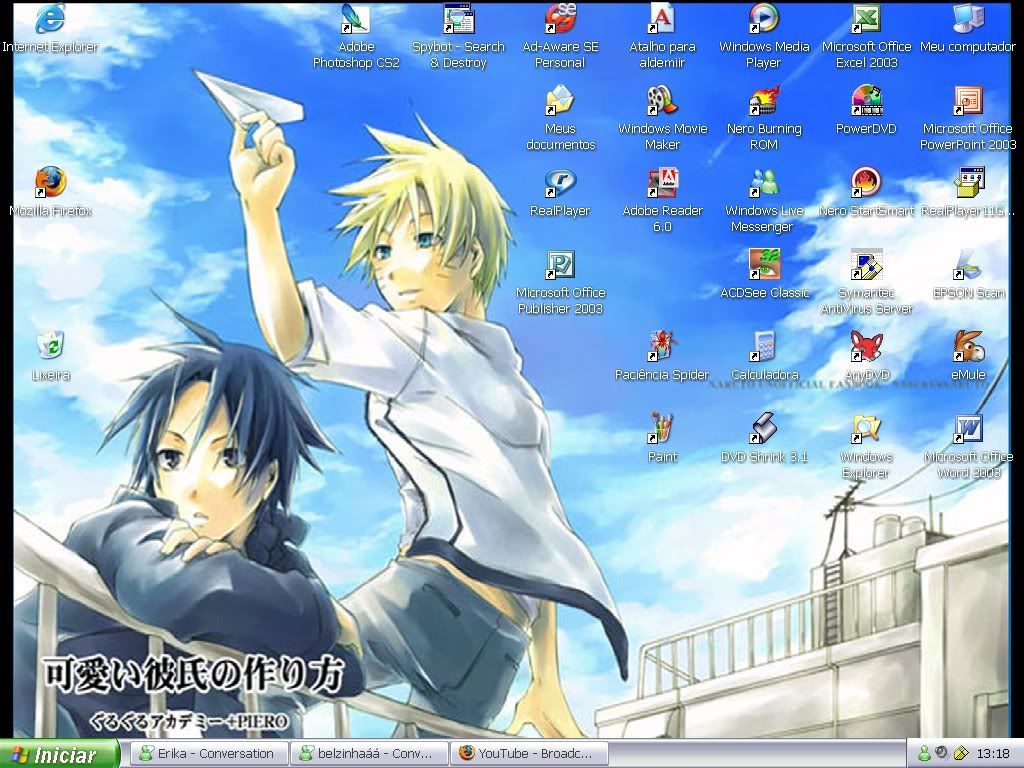Click the Ad-Aware SE Personal icon
This screenshot has height=768, width=1024.
560,18
